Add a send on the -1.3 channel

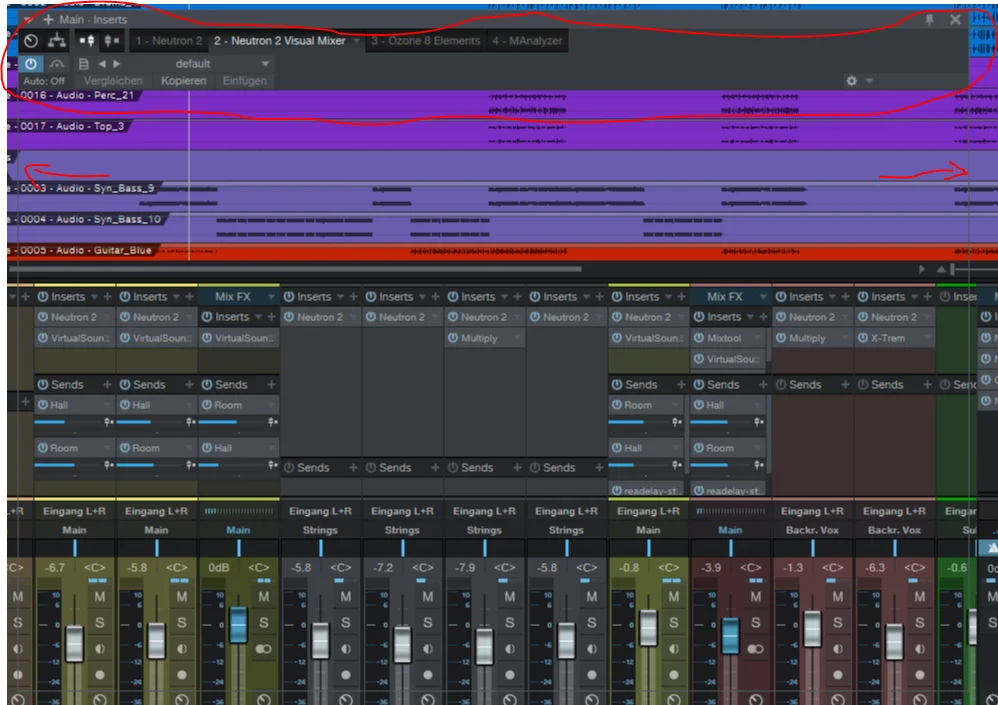pyautogui.click(x=845, y=384)
